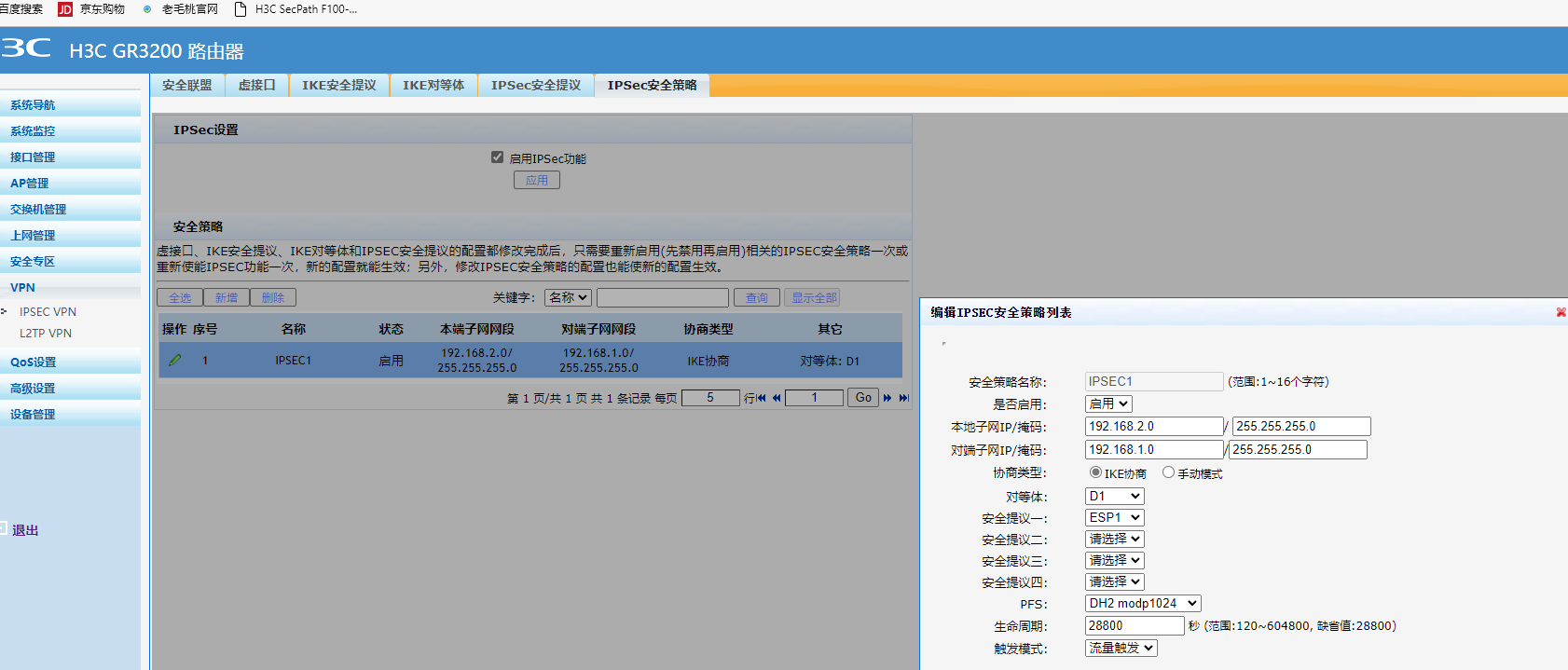The height and width of the screenshot is (670, 1568).
Task: Uncheck the 启用IPSec功能 checkbox
Action: tap(498, 157)
